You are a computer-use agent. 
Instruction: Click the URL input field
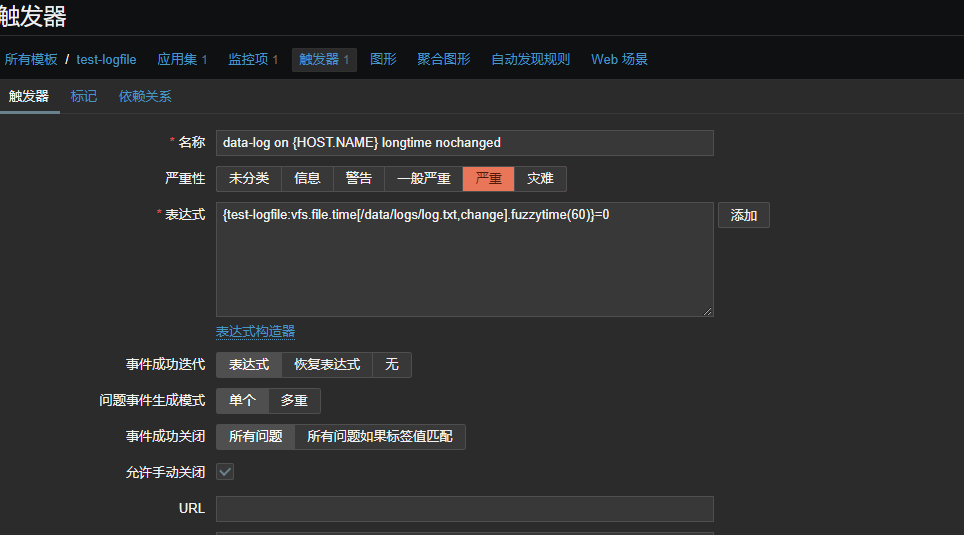(465, 509)
